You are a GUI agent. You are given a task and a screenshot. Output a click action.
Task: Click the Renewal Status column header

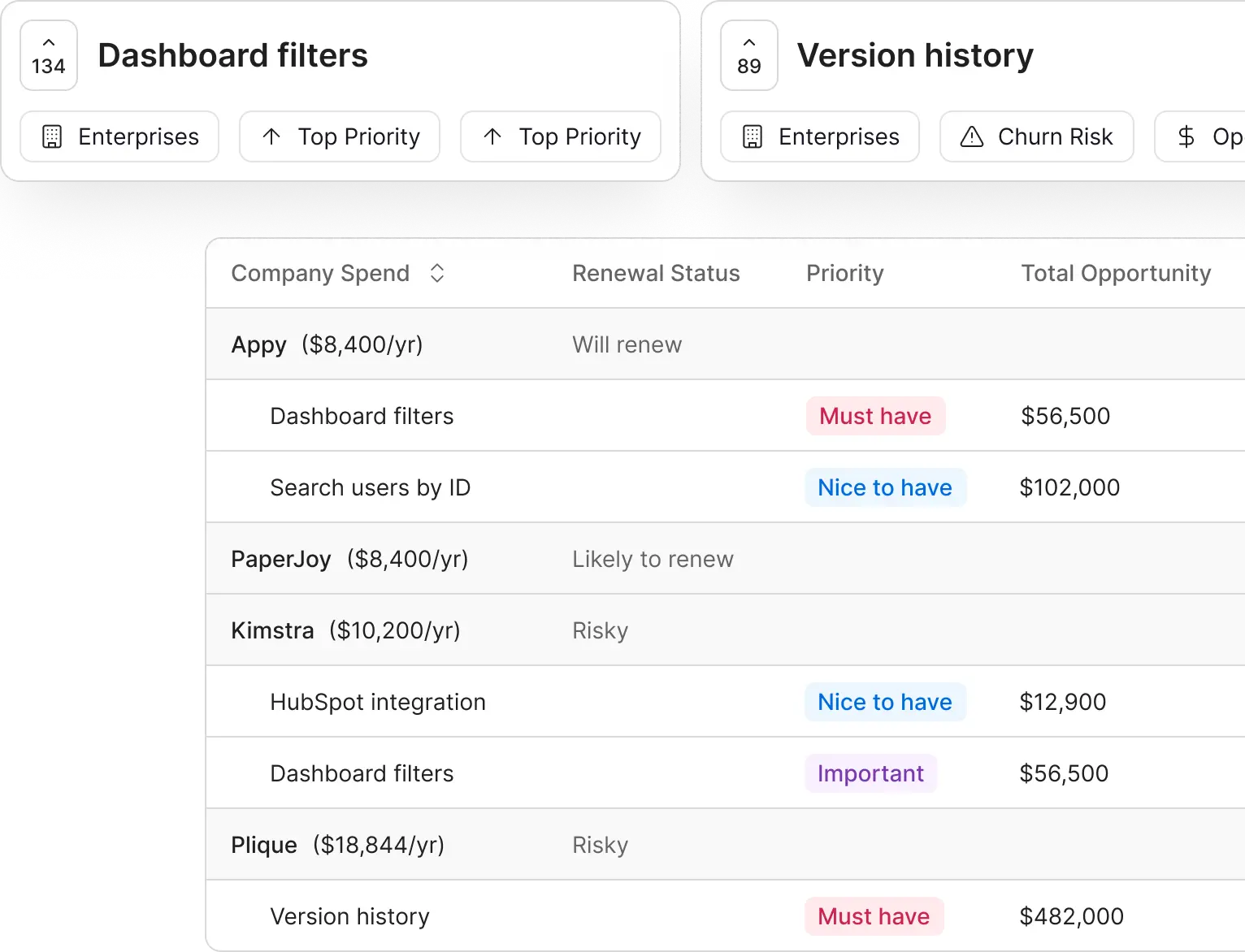656,273
